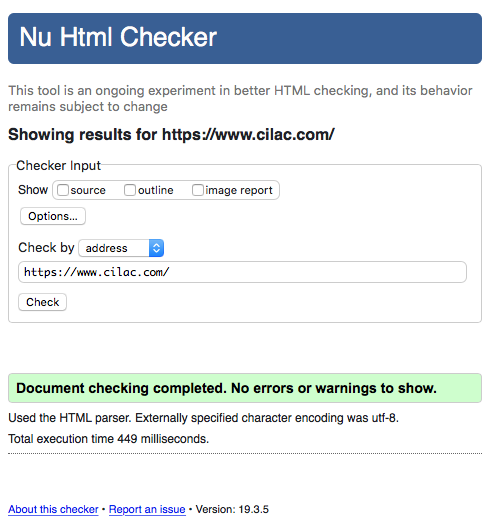Screen dimensions: 494x521
Task: Click the Total execution time line
Action: (109, 439)
